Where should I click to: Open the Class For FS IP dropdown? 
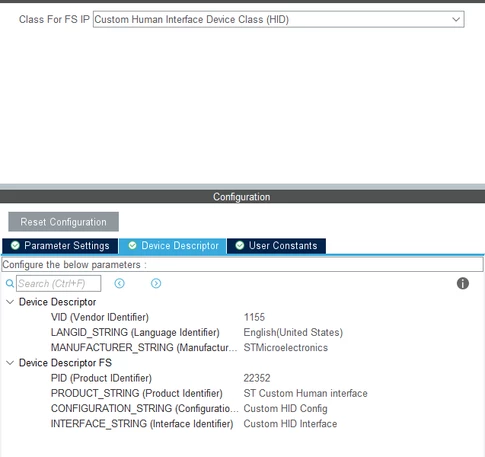[x=278, y=19]
